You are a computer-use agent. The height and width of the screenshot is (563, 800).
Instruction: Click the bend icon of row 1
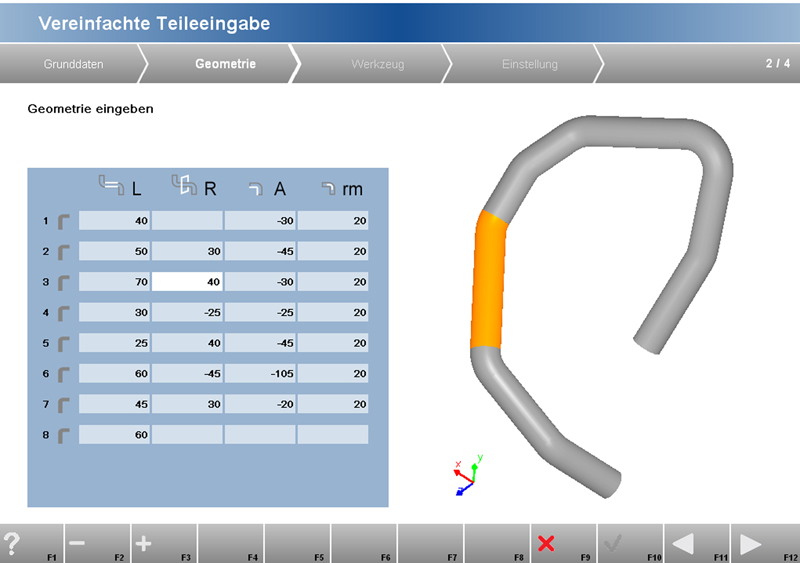click(63, 222)
